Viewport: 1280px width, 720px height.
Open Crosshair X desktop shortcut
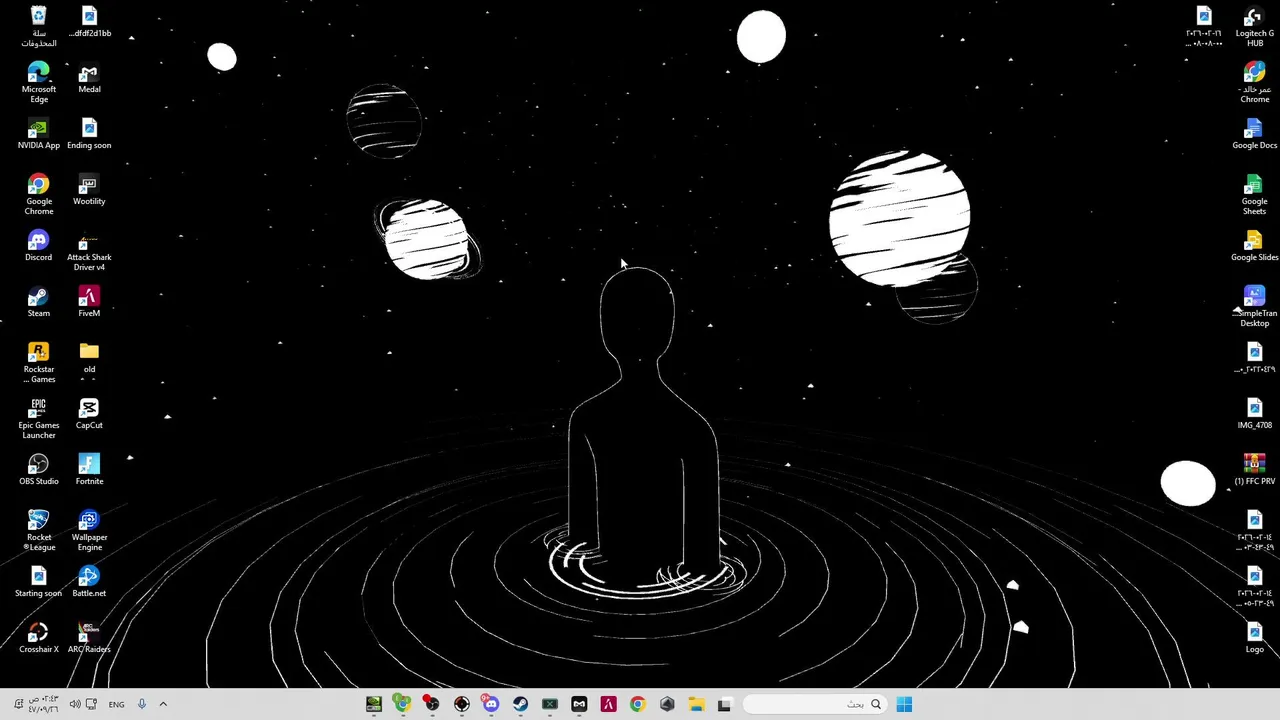pyautogui.click(x=38, y=637)
